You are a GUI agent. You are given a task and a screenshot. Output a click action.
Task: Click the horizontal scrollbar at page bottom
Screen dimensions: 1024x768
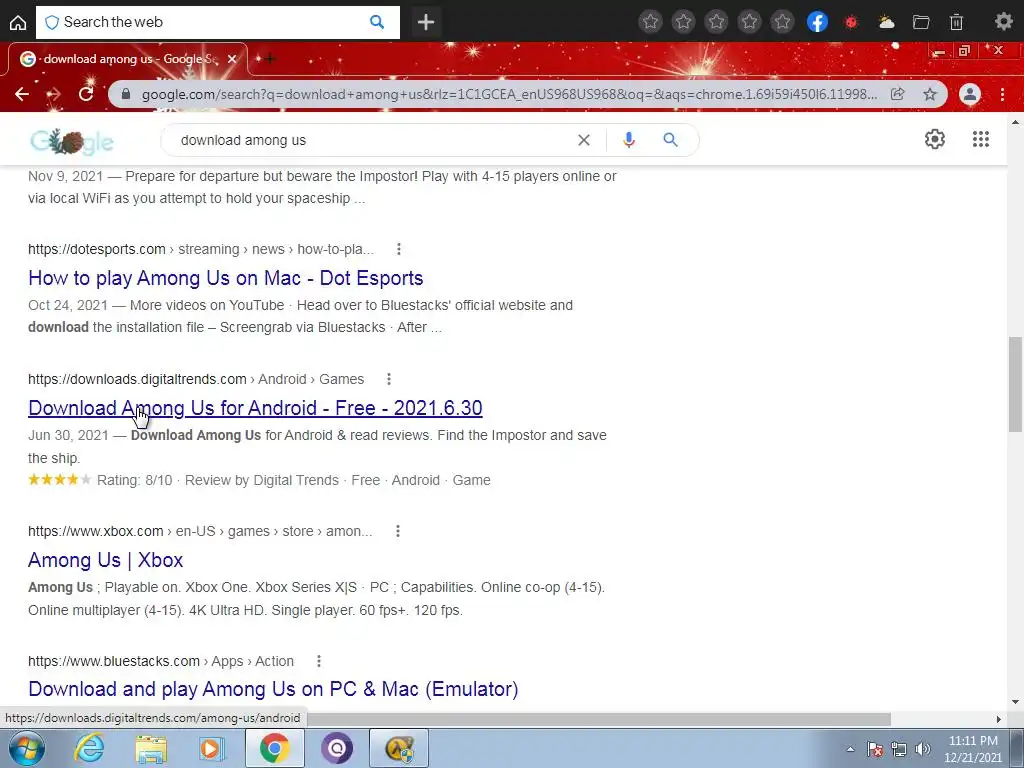pyautogui.click(x=599, y=719)
